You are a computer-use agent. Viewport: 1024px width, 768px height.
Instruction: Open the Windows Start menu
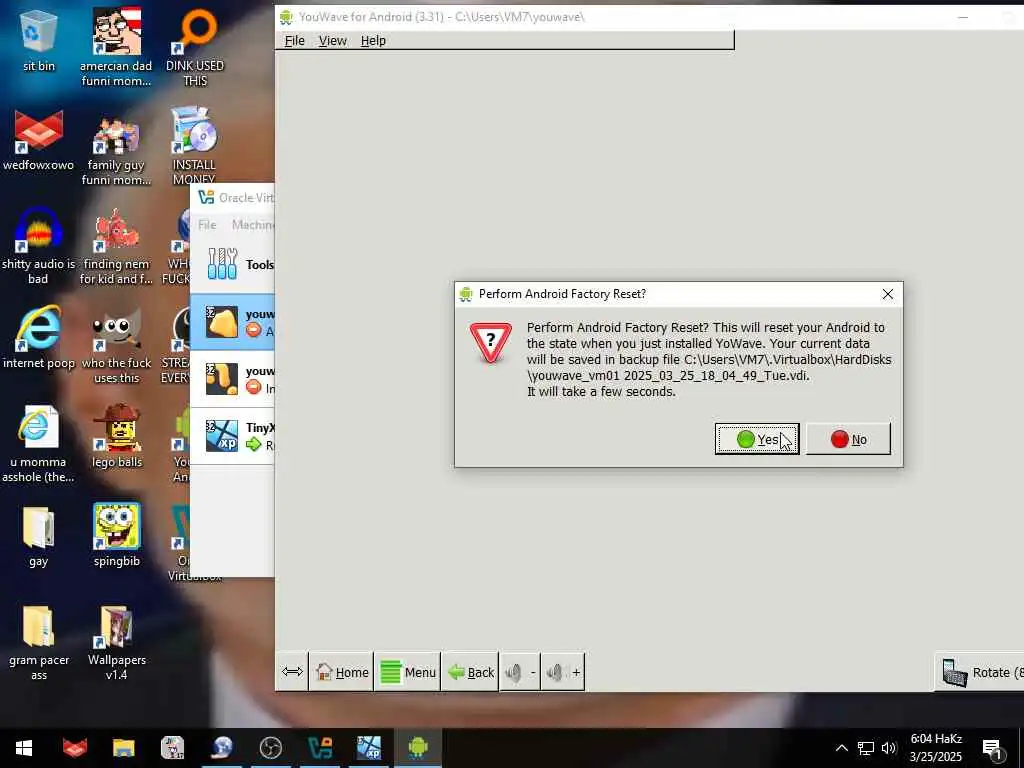coord(24,748)
